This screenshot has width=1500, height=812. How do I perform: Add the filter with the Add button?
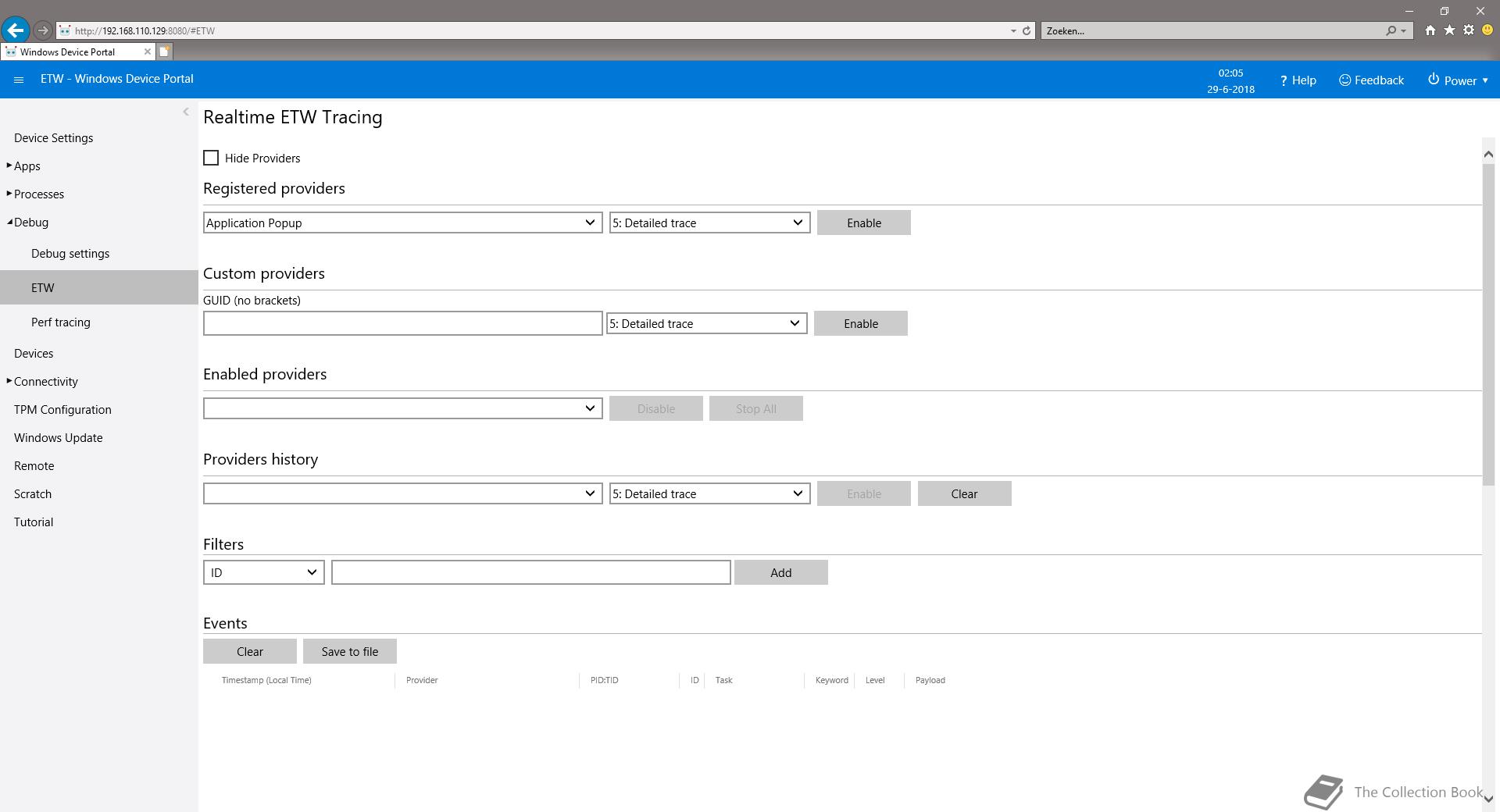(x=781, y=572)
